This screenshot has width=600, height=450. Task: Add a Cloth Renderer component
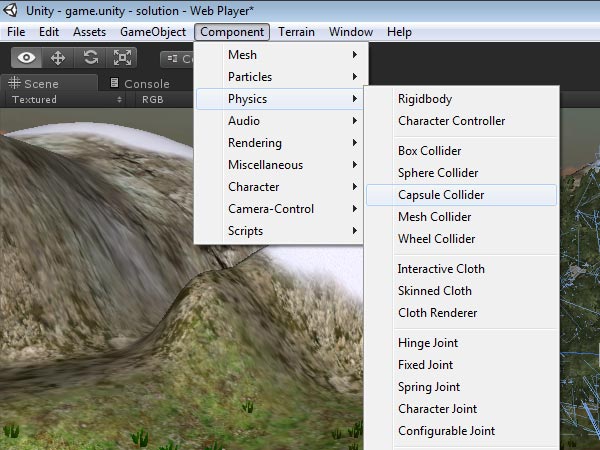pos(461,313)
